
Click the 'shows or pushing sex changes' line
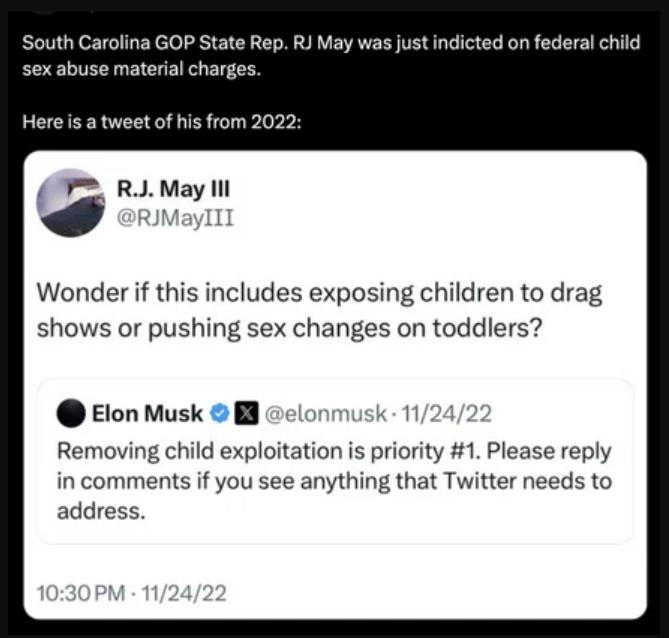click(289, 328)
